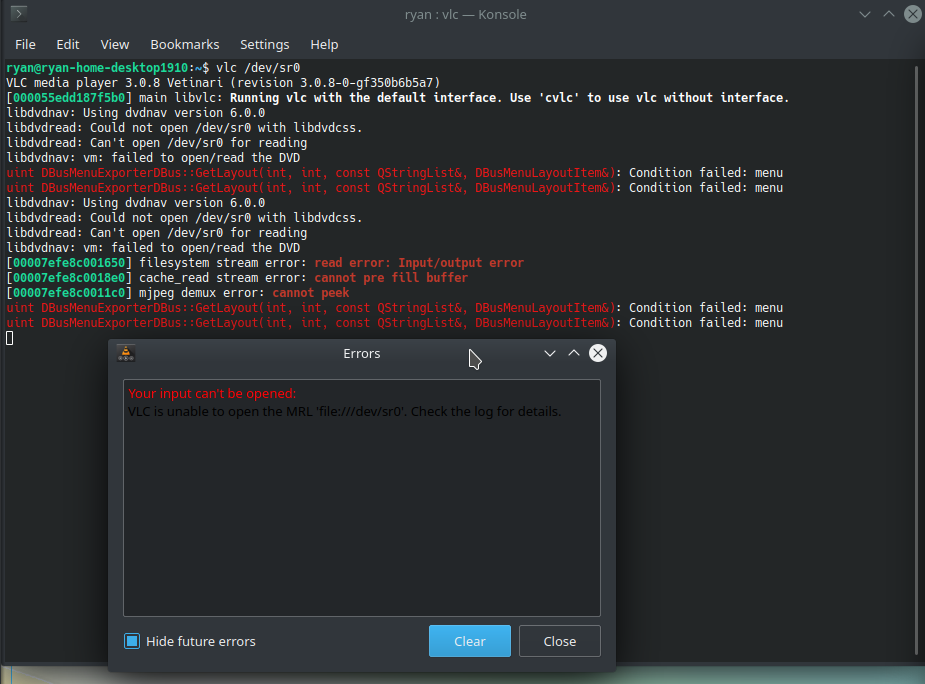Click the Konsole vertical scrollbar
The height and width of the screenshot is (684, 925).
click(916, 360)
